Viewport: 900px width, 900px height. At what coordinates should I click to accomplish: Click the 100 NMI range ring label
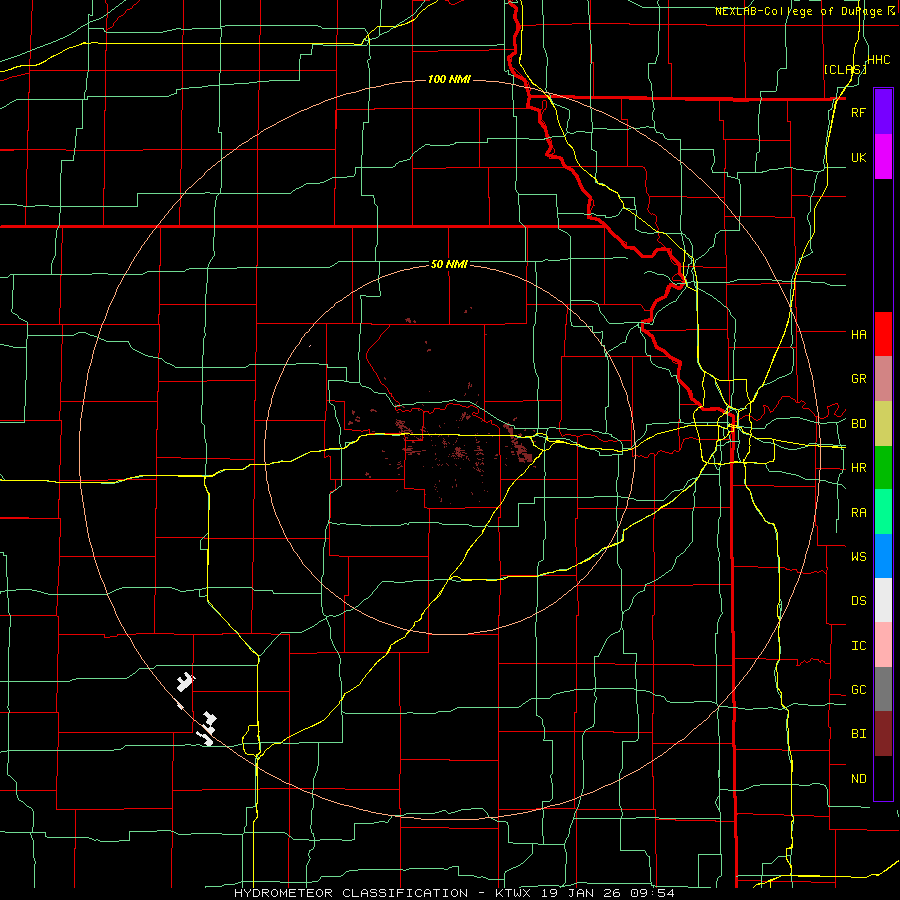[449, 79]
